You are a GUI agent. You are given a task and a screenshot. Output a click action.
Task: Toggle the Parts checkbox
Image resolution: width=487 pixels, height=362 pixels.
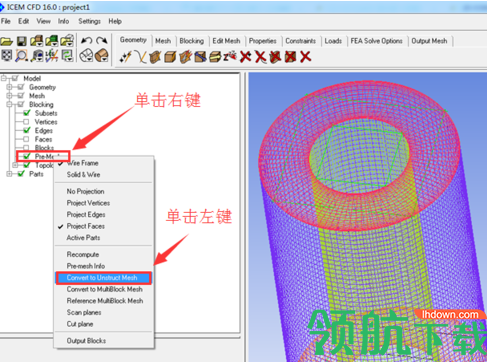(21, 174)
